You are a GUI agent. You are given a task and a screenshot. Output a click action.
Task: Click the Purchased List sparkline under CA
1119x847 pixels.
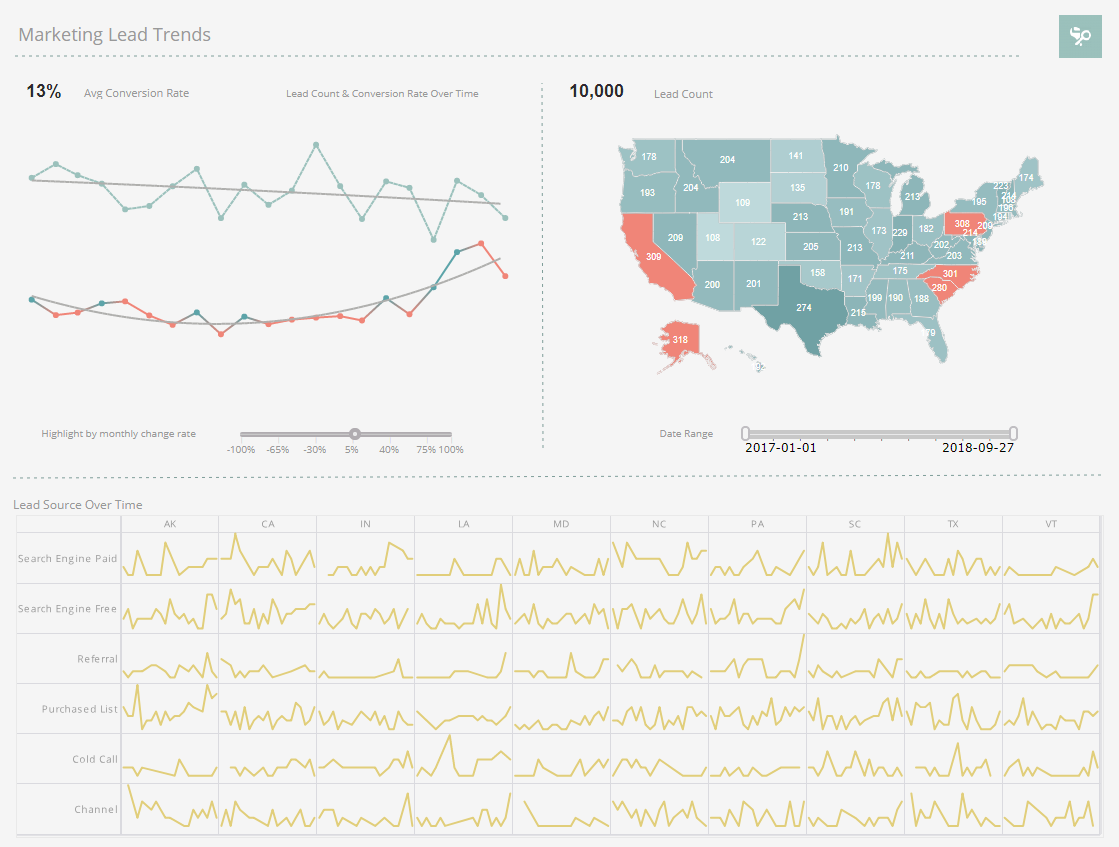tap(267, 709)
